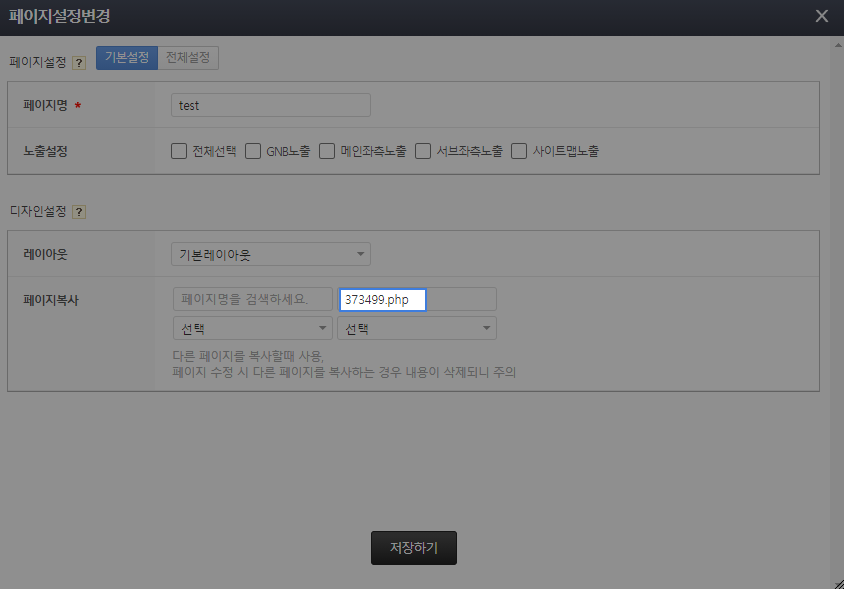844x589 pixels.
Task: Click the help icon beside 디자인설정
Action: (x=79, y=212)
